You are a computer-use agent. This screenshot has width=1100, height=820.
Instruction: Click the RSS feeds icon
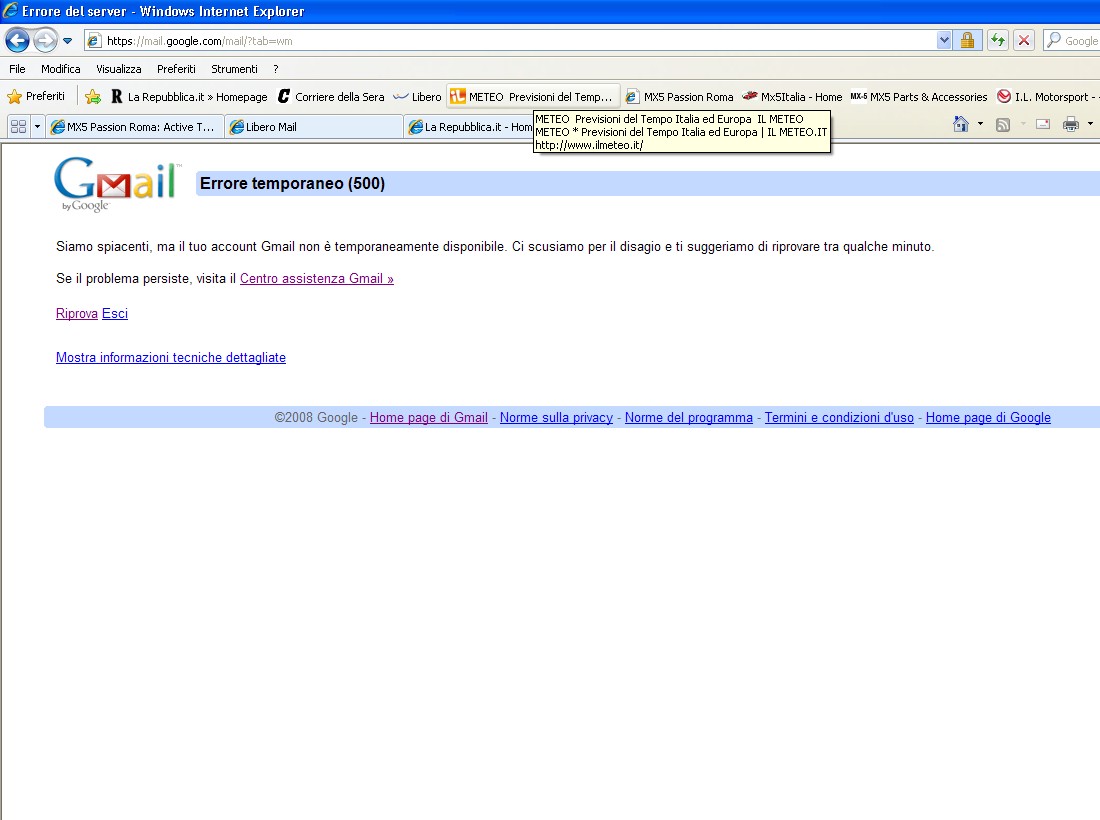coord(1003,124)
